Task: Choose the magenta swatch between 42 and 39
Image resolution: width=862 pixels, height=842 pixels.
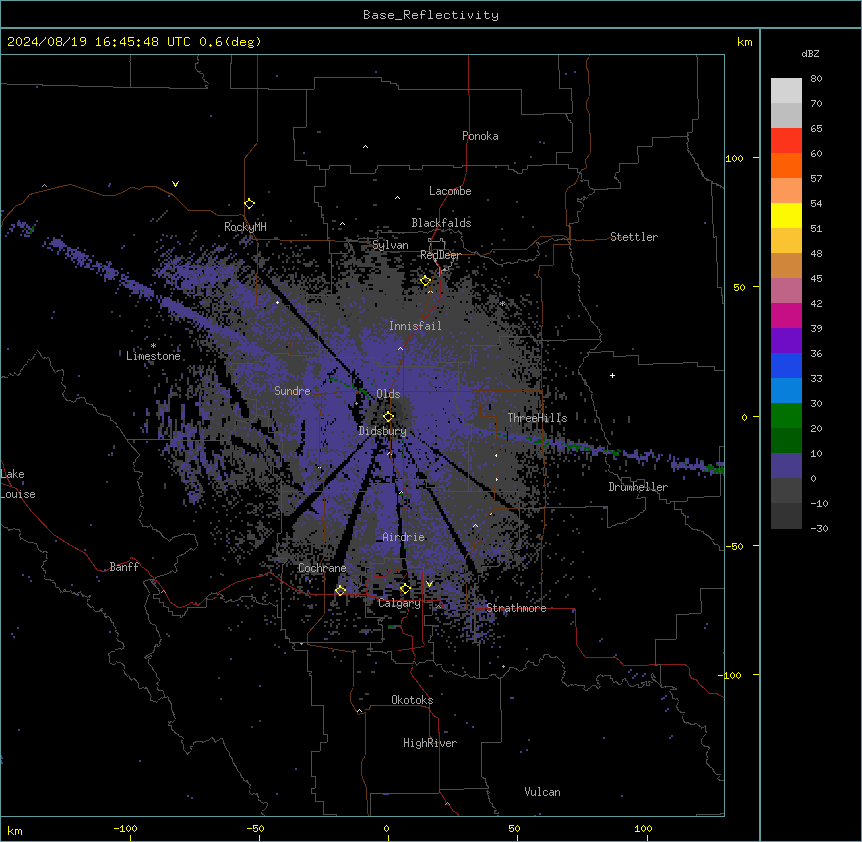Action: [x=786, y=315]
